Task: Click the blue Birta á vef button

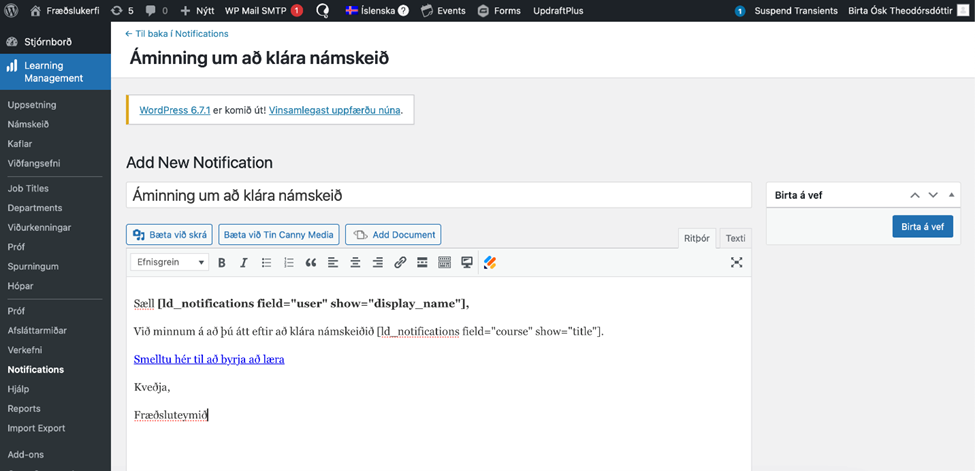Action: coord(922,227)
